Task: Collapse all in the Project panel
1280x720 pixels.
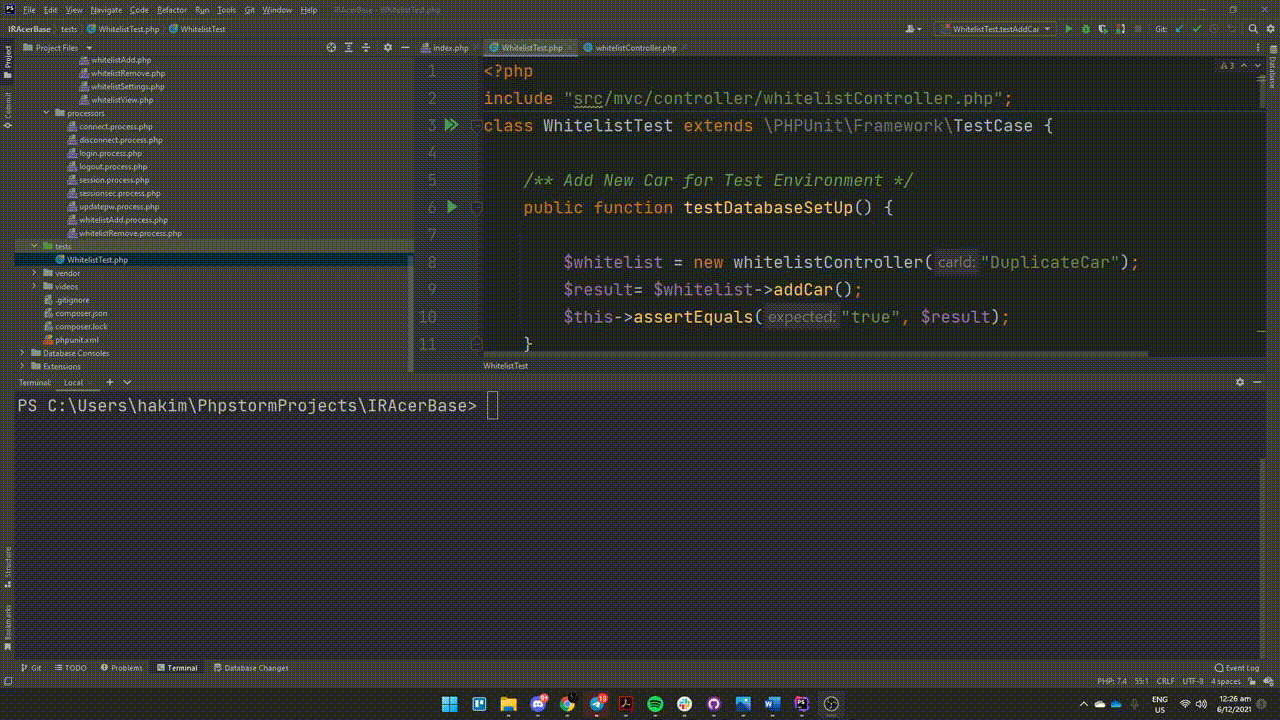Action: point(368,47)
